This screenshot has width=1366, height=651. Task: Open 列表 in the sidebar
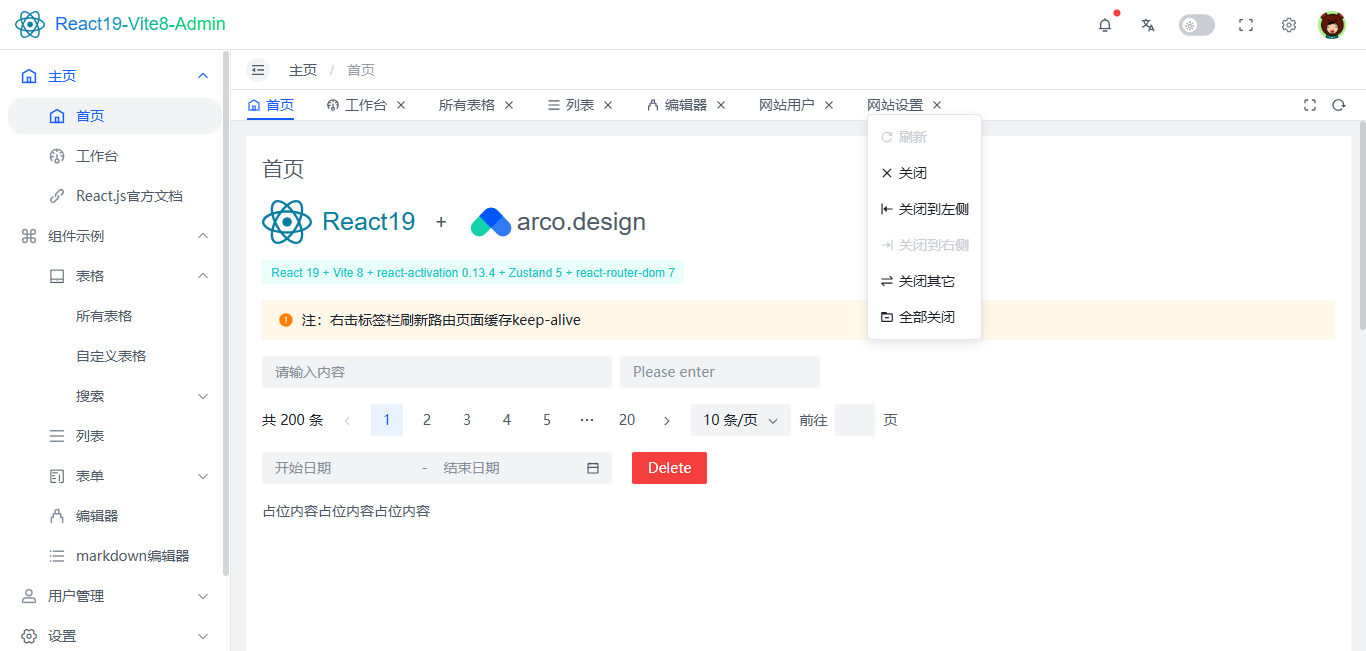pos(115,436)
